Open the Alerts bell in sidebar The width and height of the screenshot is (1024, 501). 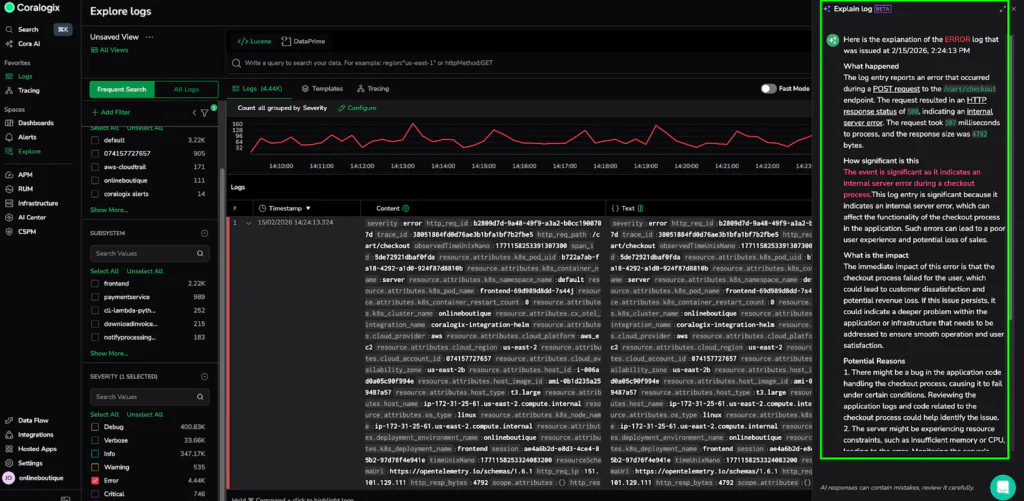[x=10, y=137]
